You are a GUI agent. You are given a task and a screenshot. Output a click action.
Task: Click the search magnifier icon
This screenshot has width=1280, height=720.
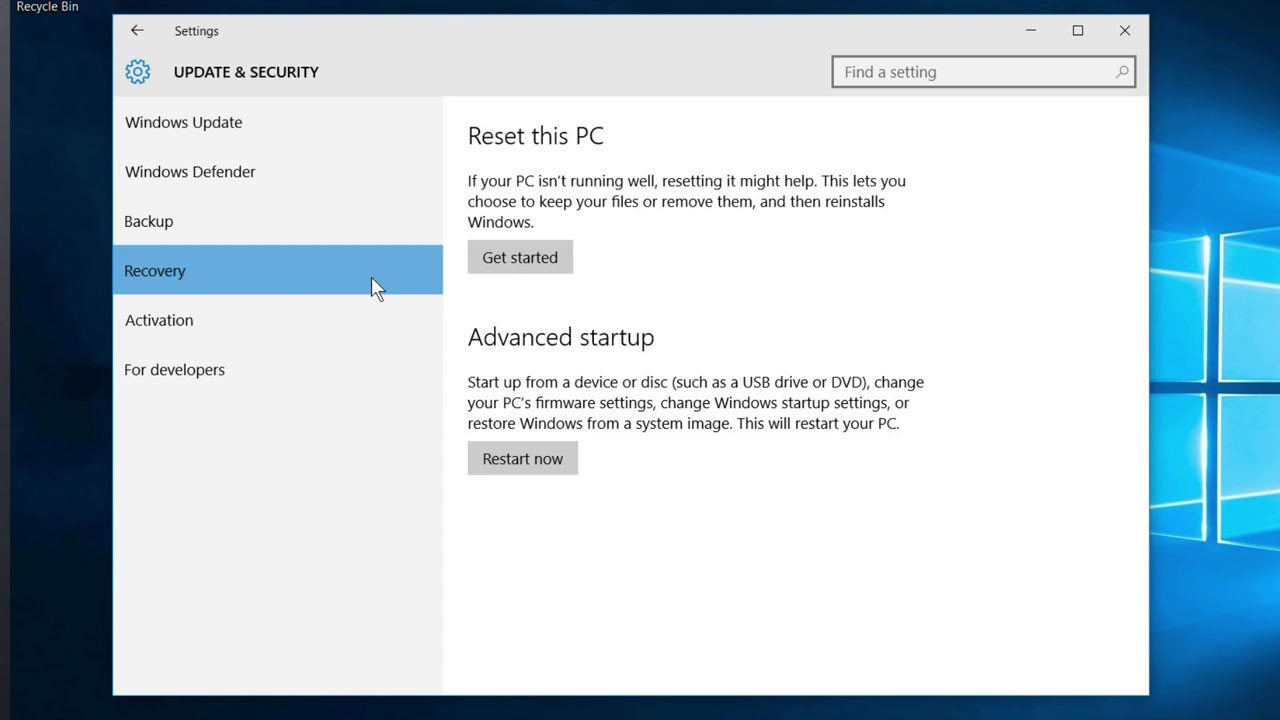(x=1122, y=72)
